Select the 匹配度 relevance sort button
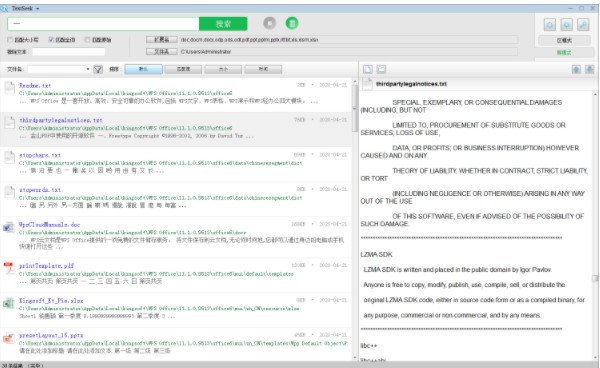The width and height of the screenshot is (600, 368). tap(183, 69)
